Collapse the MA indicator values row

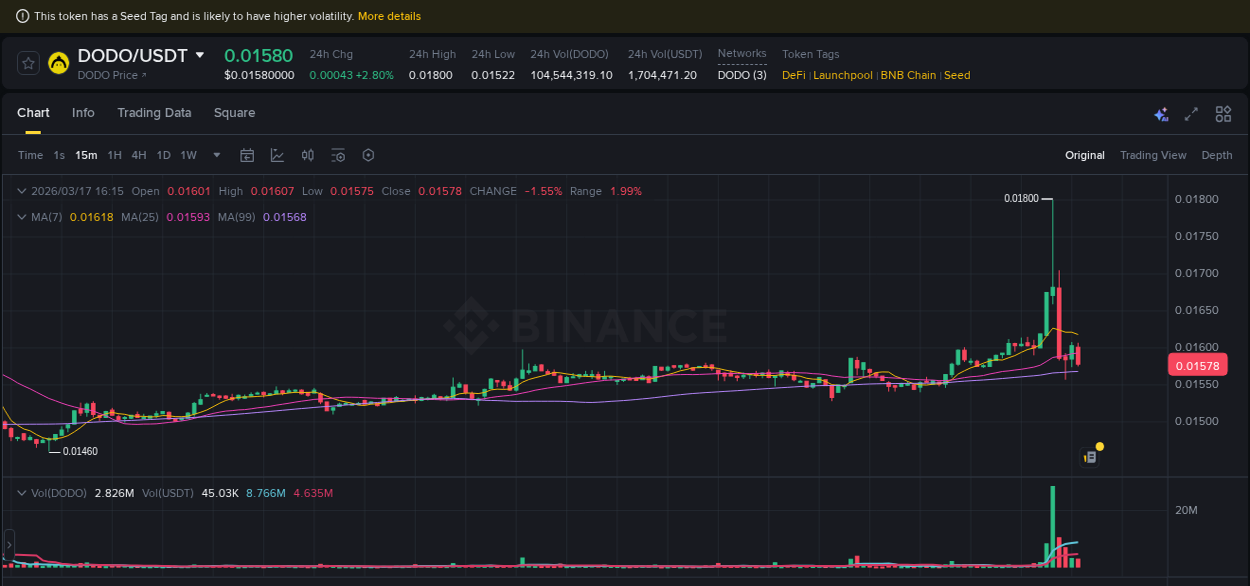pos(21,217)
